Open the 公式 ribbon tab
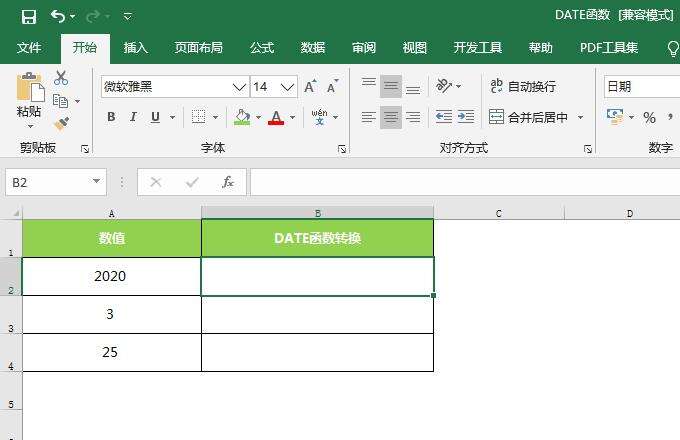 (262, 47)
